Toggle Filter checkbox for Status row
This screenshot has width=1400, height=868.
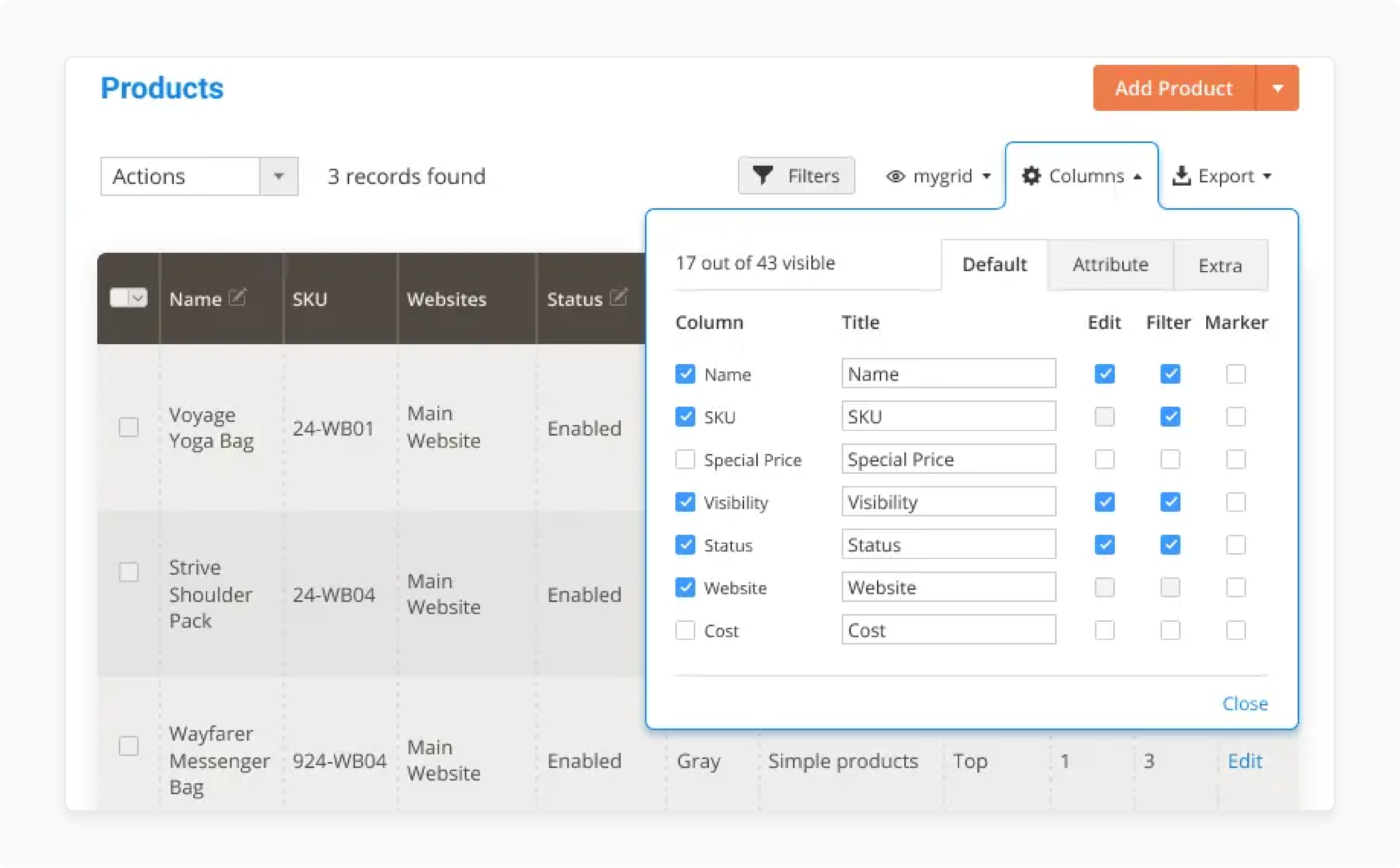point(1170,544)
